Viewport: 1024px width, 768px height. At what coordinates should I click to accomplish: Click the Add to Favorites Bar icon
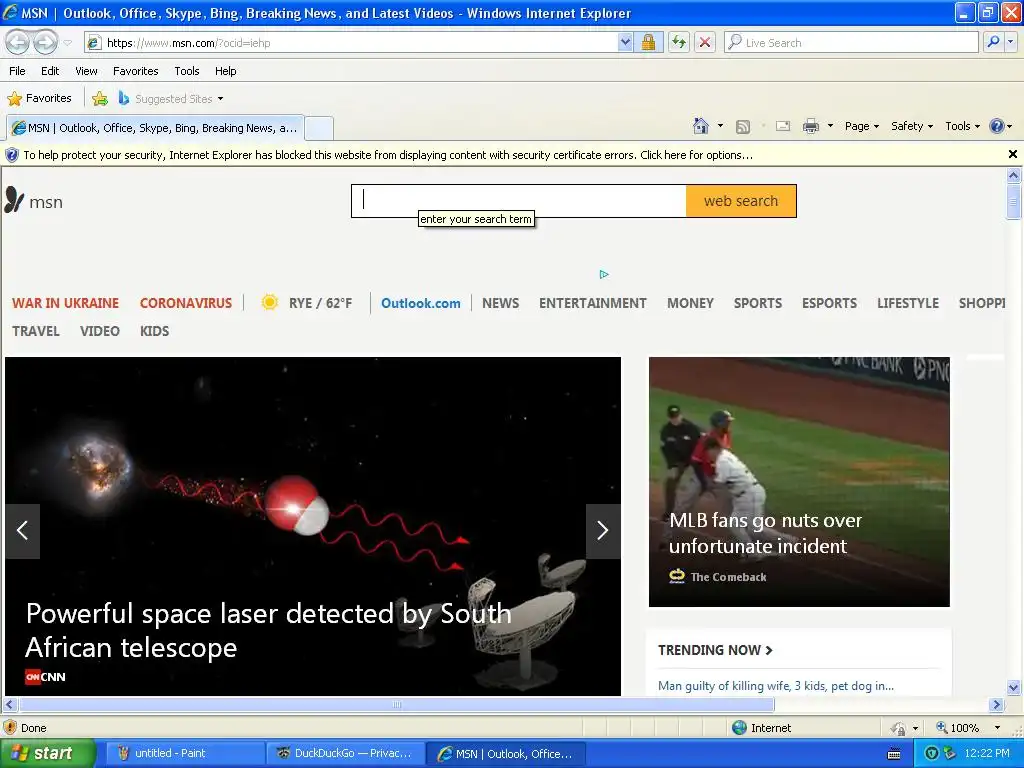click(100, 99)
